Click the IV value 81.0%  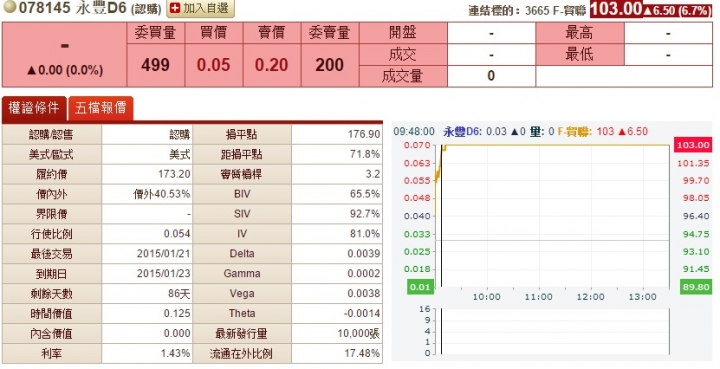pyautogui.click(x=365, y=234)
